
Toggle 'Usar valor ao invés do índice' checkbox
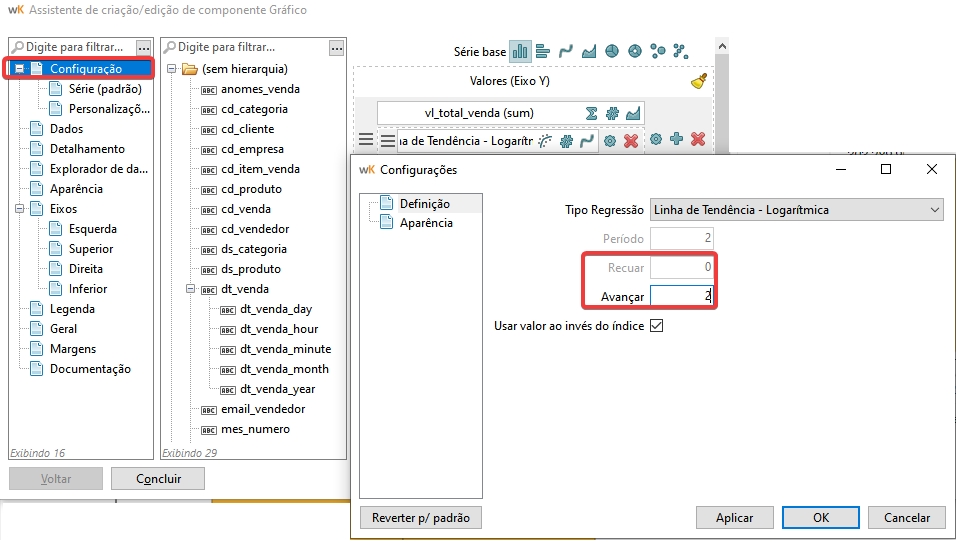[x=657, y=326]
